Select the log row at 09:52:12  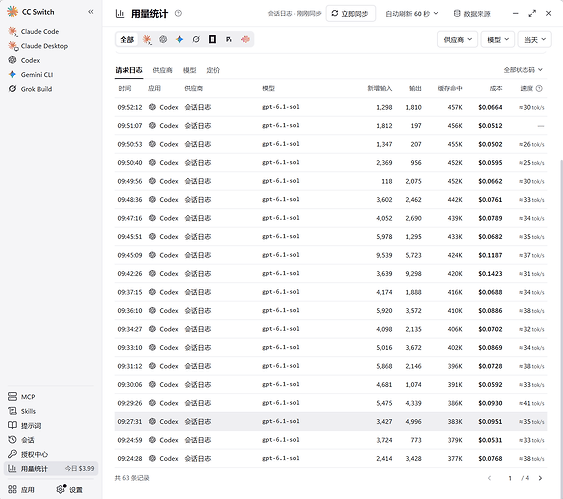point(331,107)
